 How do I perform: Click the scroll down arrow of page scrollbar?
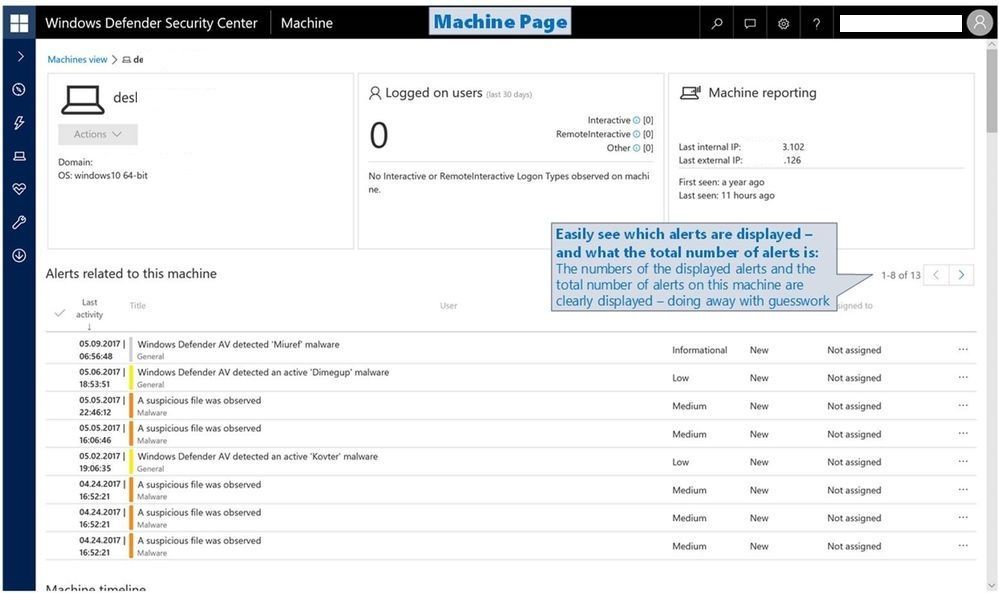[x=991, y=585]
